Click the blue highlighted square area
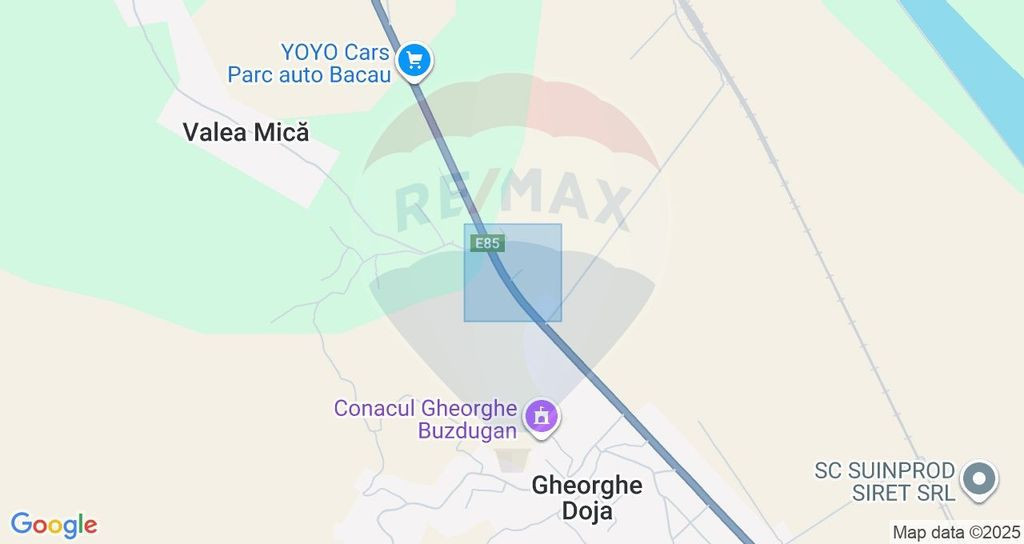This screenshot has height=544, width=1024. pyautogui.click(x=513, y=272)
